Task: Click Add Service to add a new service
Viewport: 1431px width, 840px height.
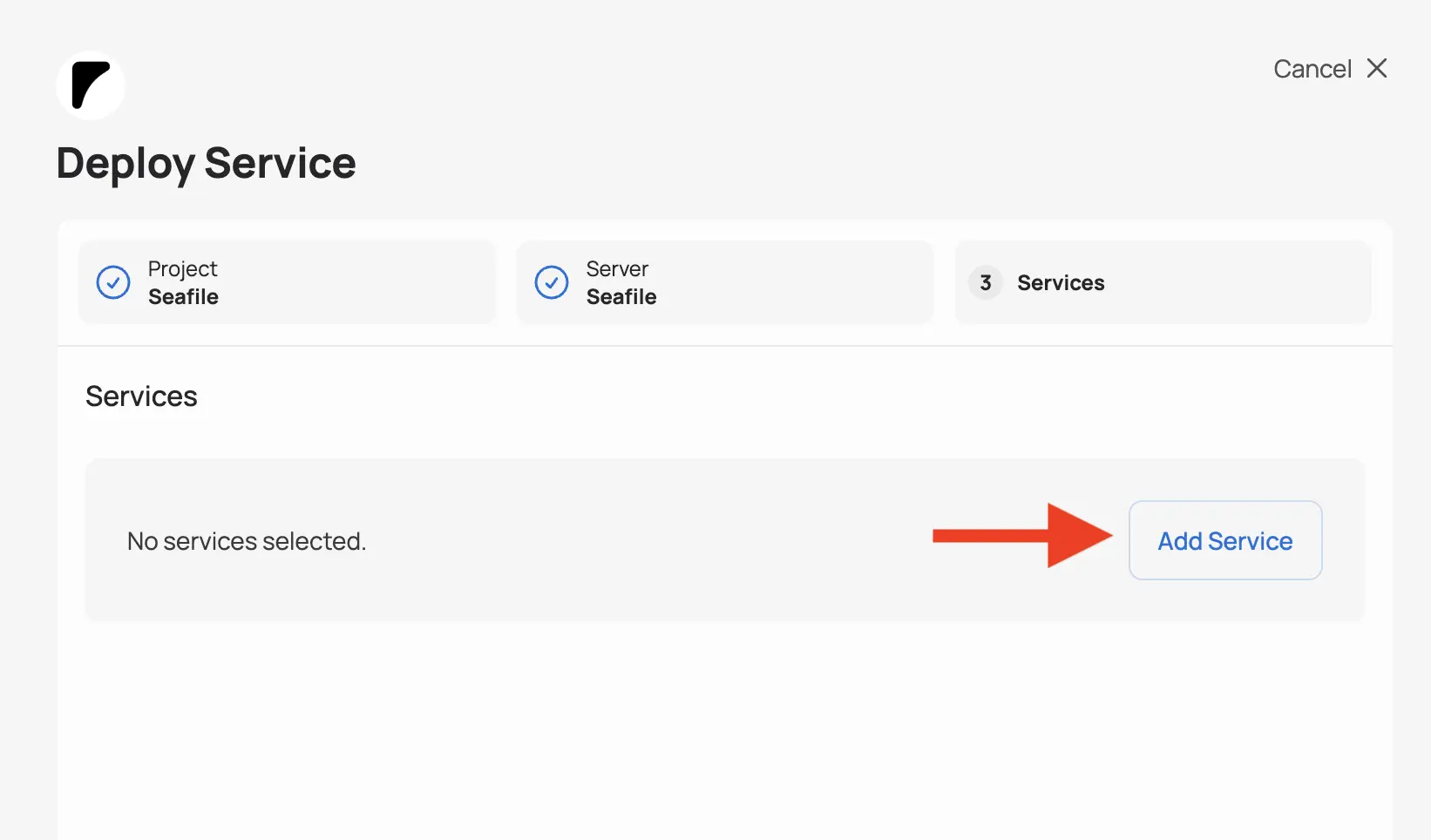Action: (1224, 540)
